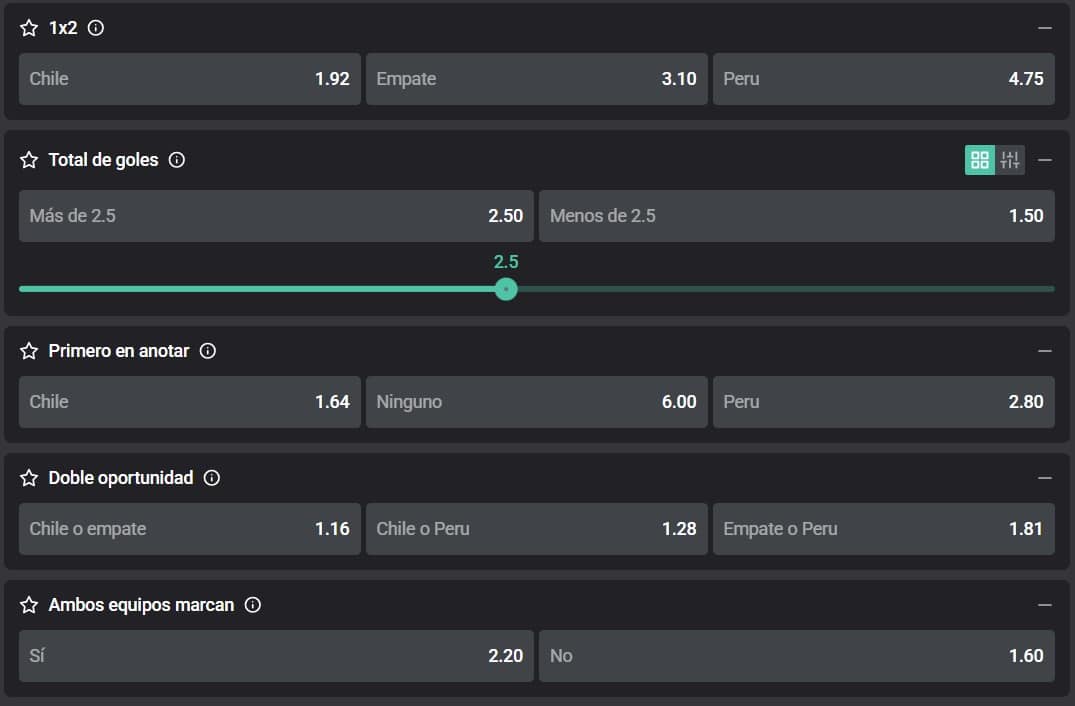Switch Total de goles to slider view

[1010, 160]
